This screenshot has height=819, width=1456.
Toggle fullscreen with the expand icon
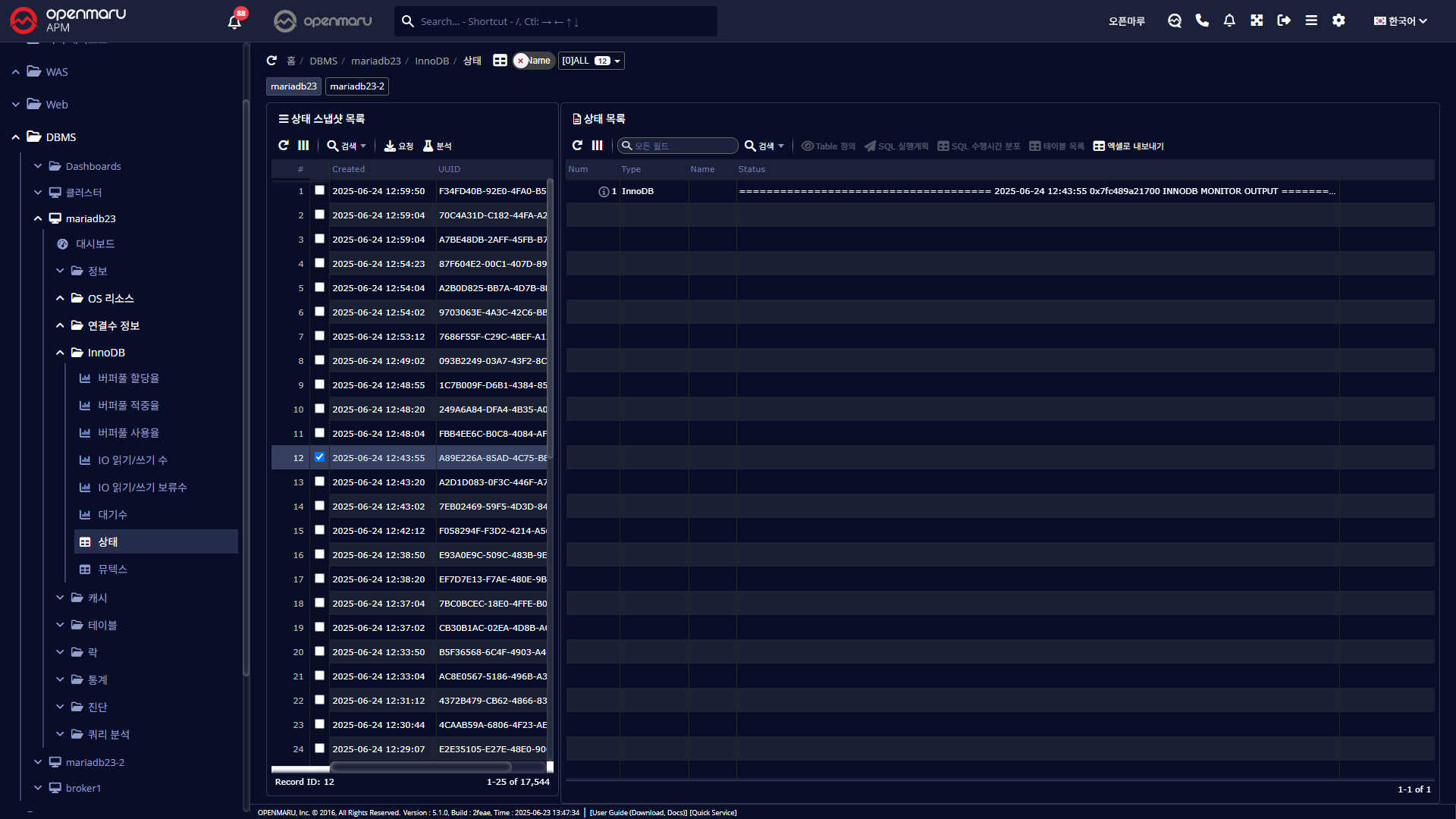1257,20
